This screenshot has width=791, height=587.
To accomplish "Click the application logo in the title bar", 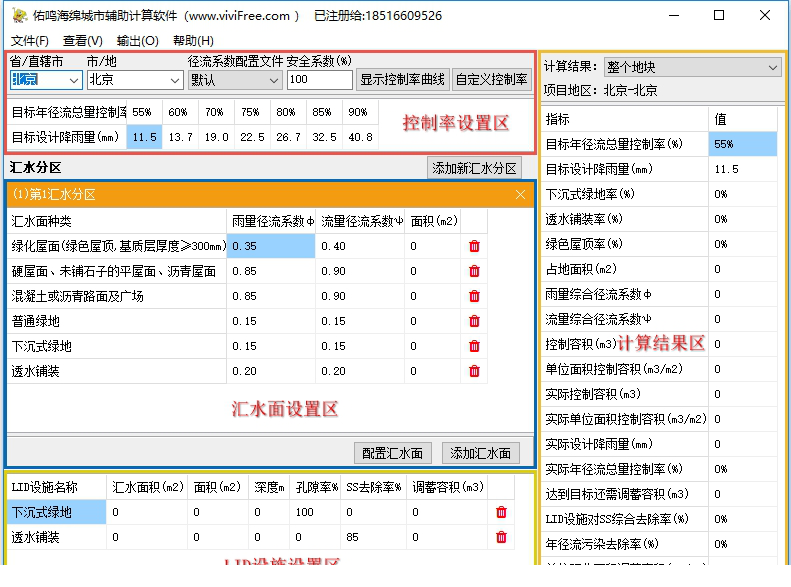I will tap(19, 16).
